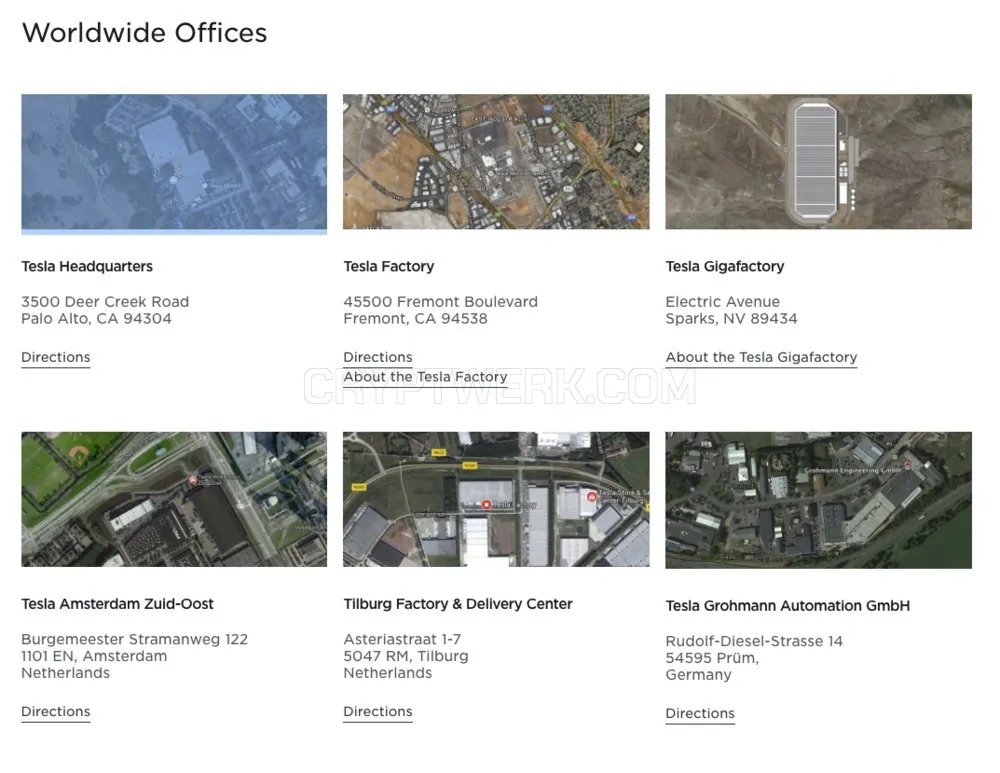Open About the Tesla Factory link
The image size is (1000, 773).
point(425,377)
